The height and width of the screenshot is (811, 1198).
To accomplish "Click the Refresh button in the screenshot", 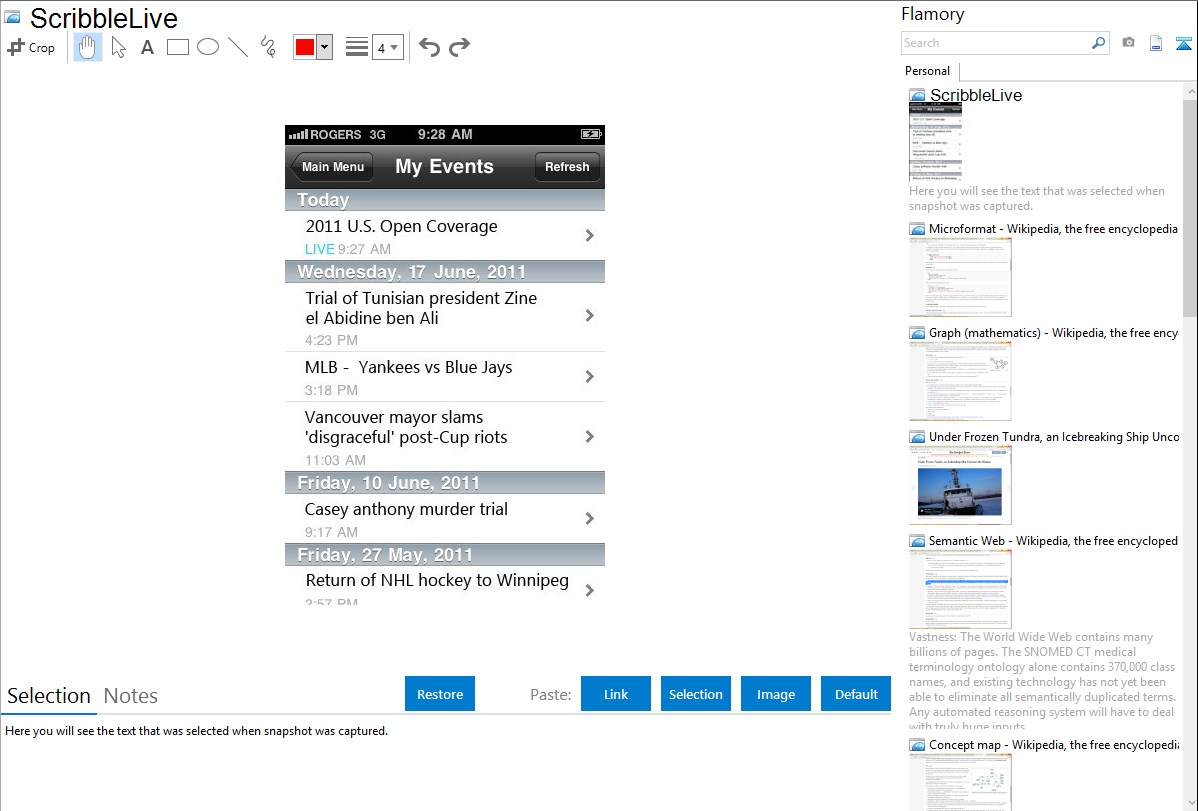I will [x=567, y=167].
